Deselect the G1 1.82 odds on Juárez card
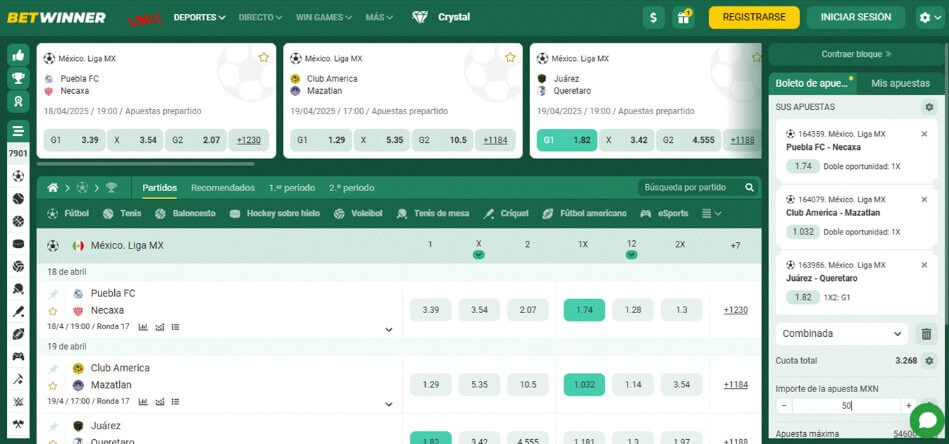The width and height of the screenshot is (949, 444). 566,140
